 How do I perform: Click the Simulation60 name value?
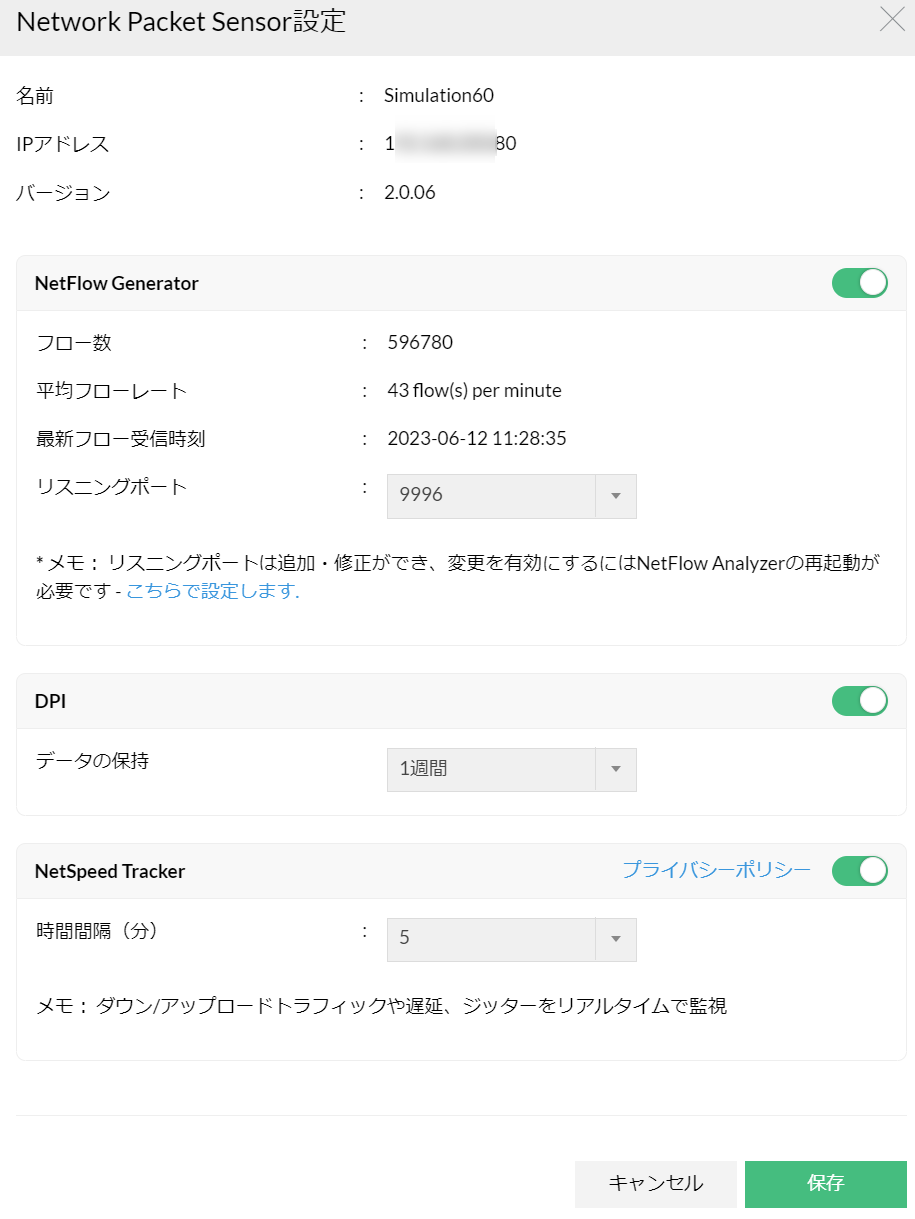(x=439, y=96)
